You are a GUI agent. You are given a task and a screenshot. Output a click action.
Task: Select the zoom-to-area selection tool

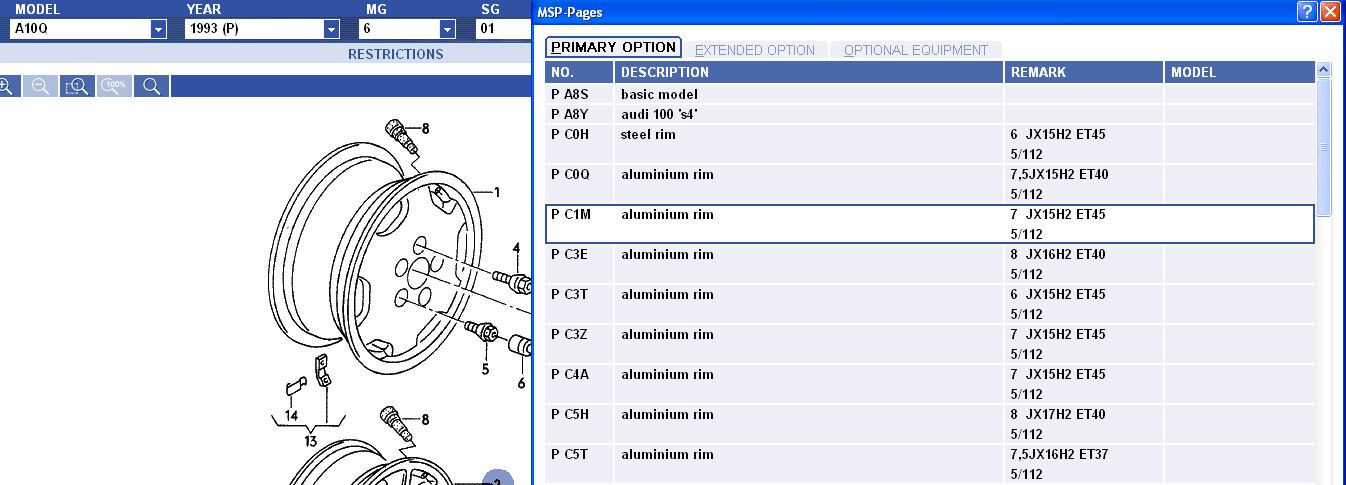(77, 86)
